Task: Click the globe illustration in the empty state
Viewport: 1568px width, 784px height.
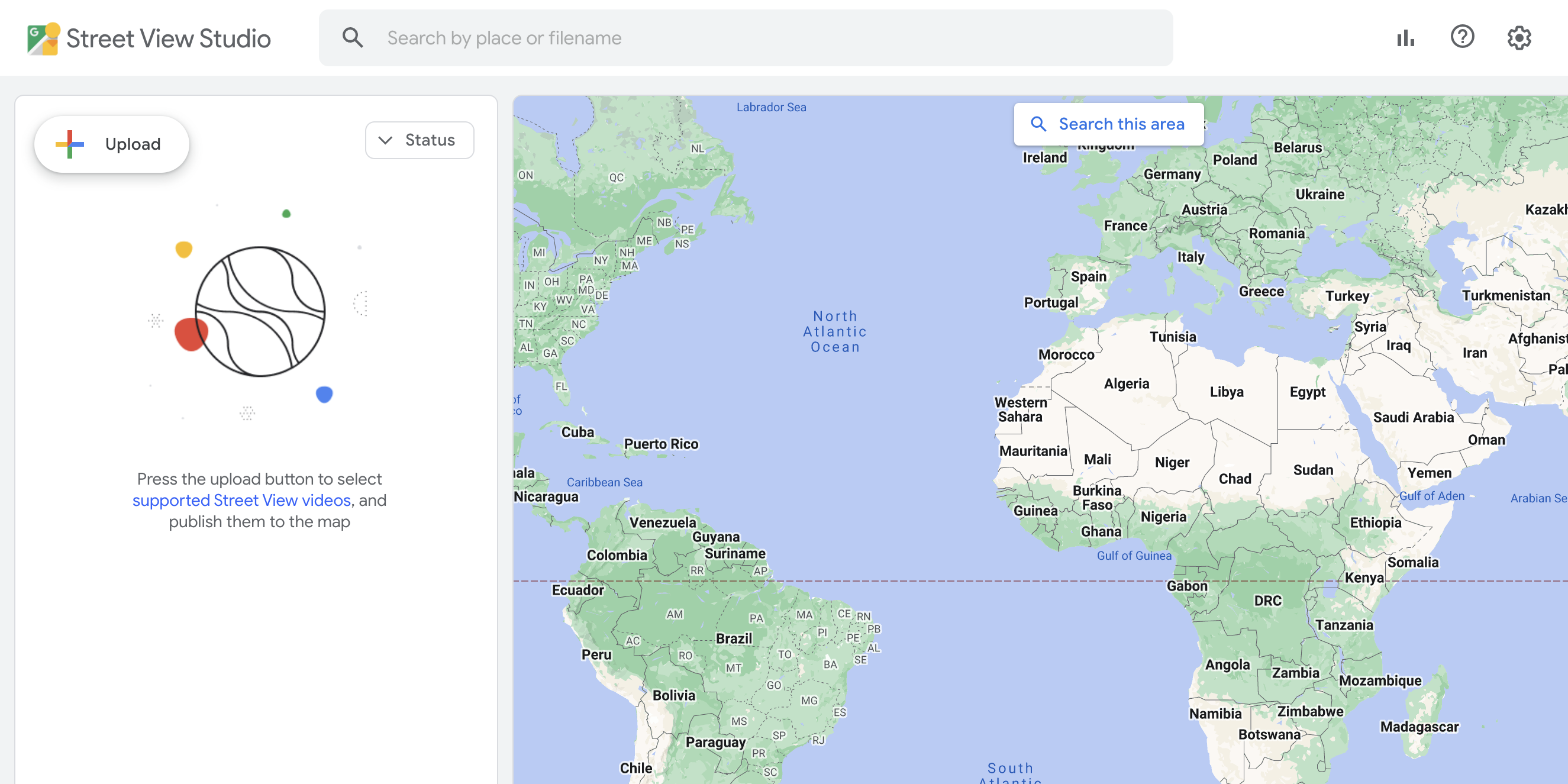Action: [x=260, y=311]
